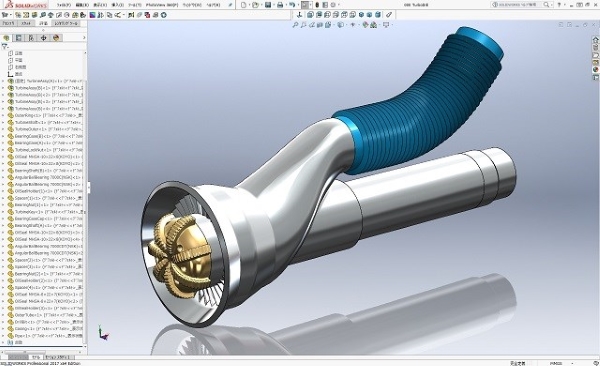Screen dimensions: 600x366
Task: Click the feature tree vertical scrollbar
Action: 85,199
